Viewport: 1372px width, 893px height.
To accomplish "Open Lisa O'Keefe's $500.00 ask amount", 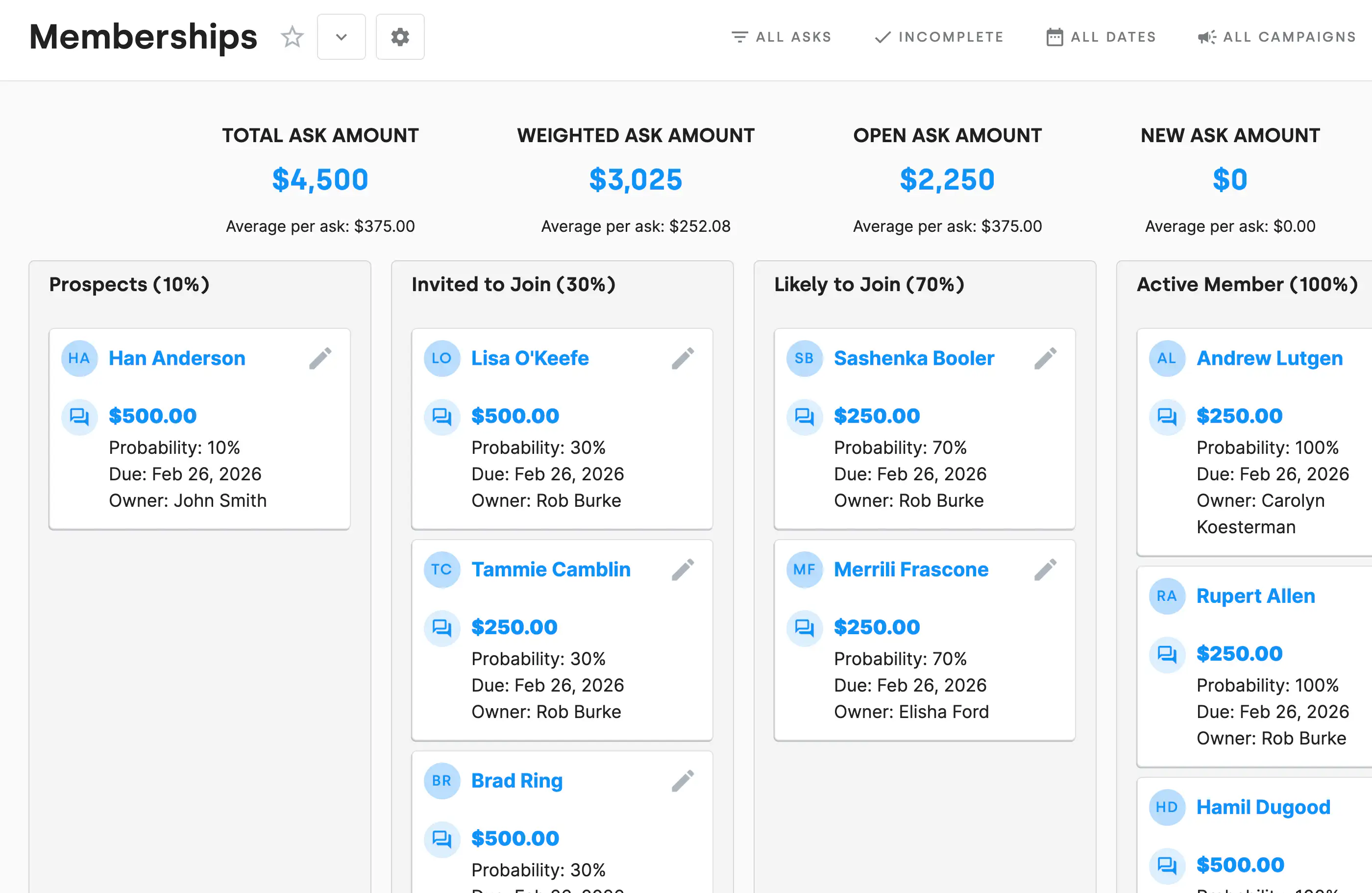I will (515, 416).
